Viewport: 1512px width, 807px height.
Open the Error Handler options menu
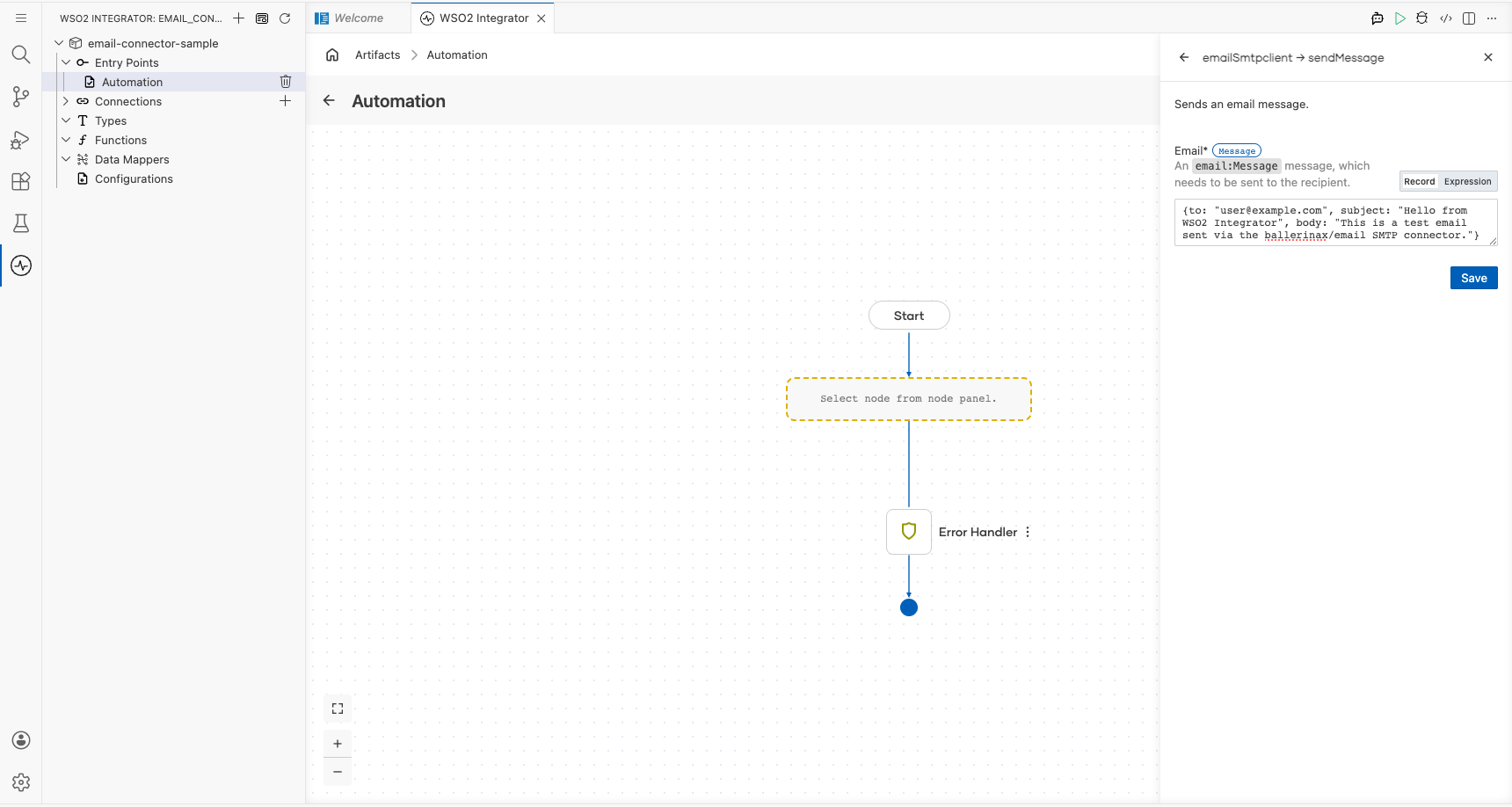1028,532
